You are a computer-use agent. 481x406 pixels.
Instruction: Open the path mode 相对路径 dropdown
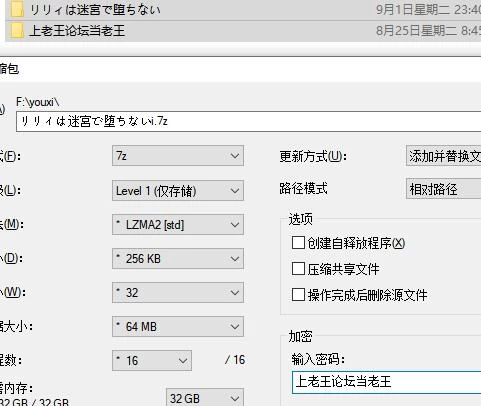click(x=443, y=189)
